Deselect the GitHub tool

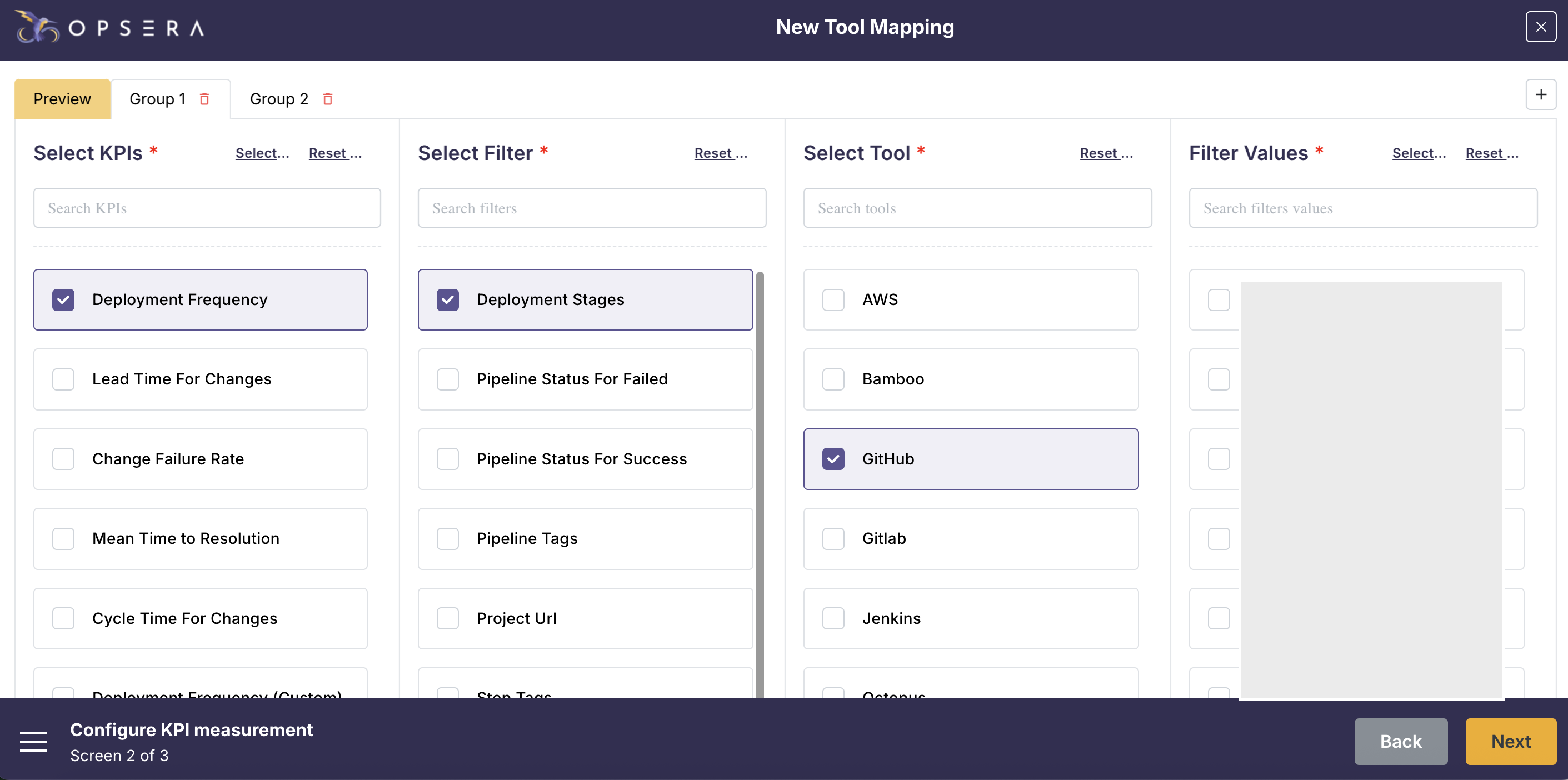point(833,459)
